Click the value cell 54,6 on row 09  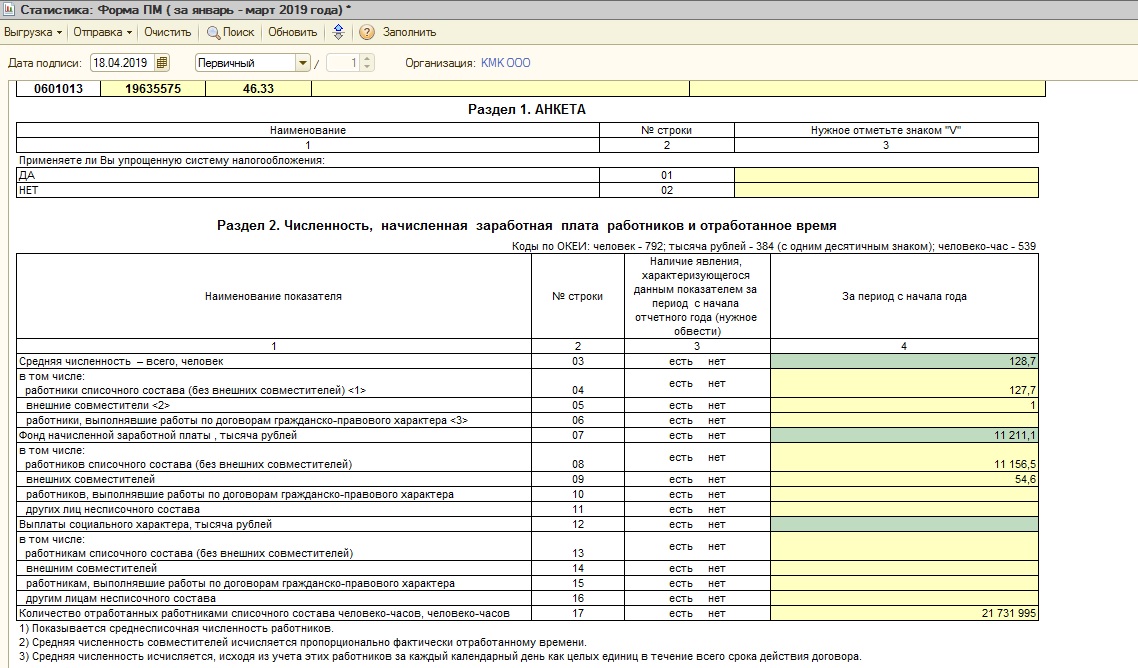904,480
